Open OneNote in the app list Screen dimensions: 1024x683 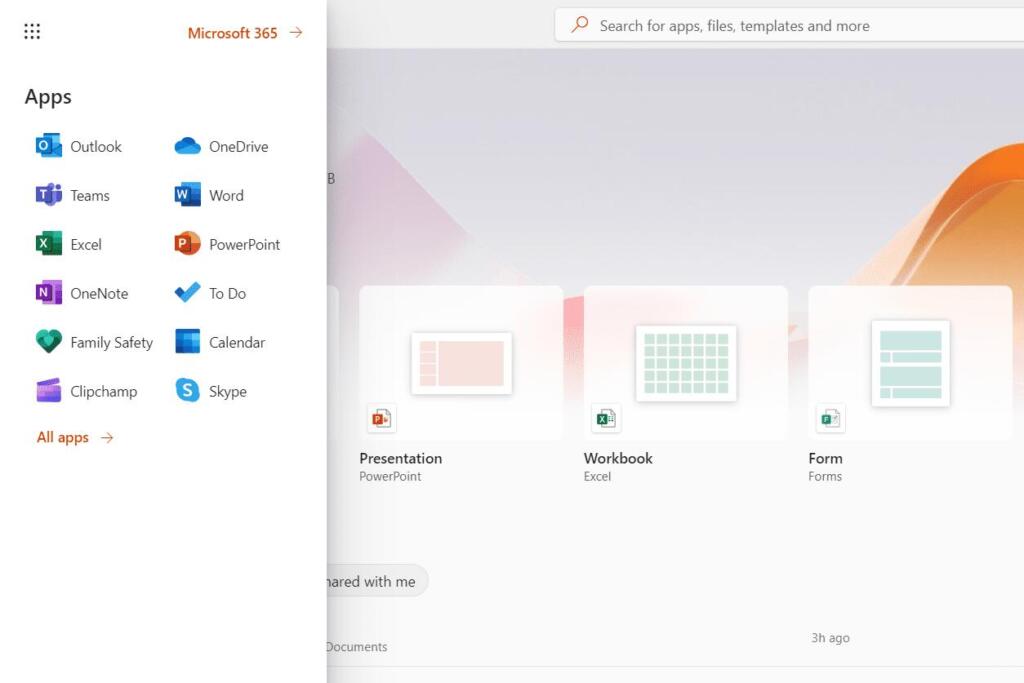(82, 294)
